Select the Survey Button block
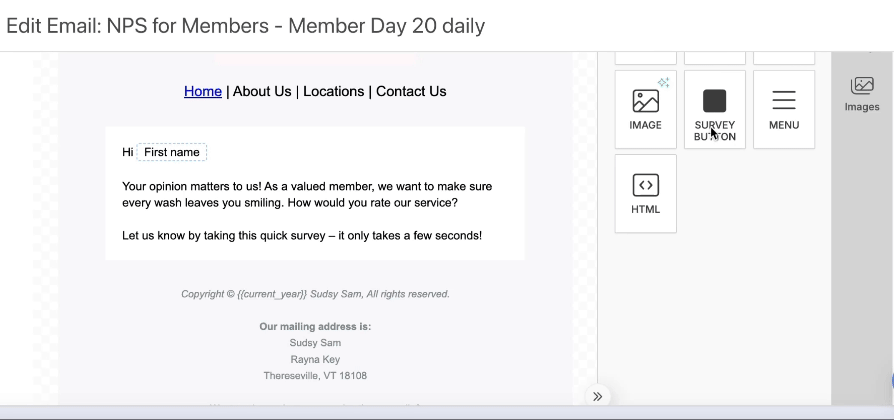894x420 pixels. coord(714,109)
